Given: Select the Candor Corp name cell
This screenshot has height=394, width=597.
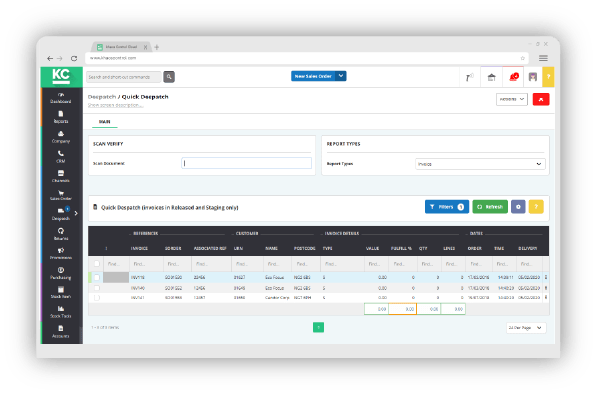Looking at the screenshot, I should click(x=277, y=298).
